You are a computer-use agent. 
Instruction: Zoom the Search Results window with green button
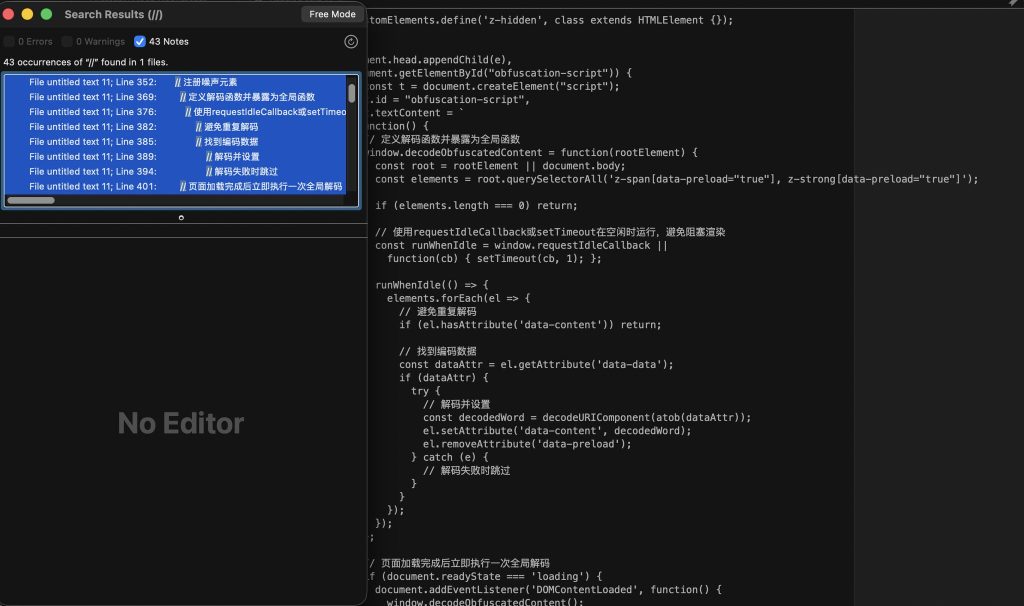[x=46, y=14]
